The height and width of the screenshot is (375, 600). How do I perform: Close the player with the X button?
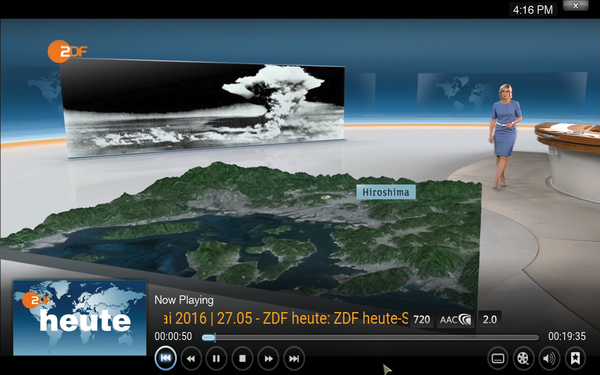(x=575, y=6)
